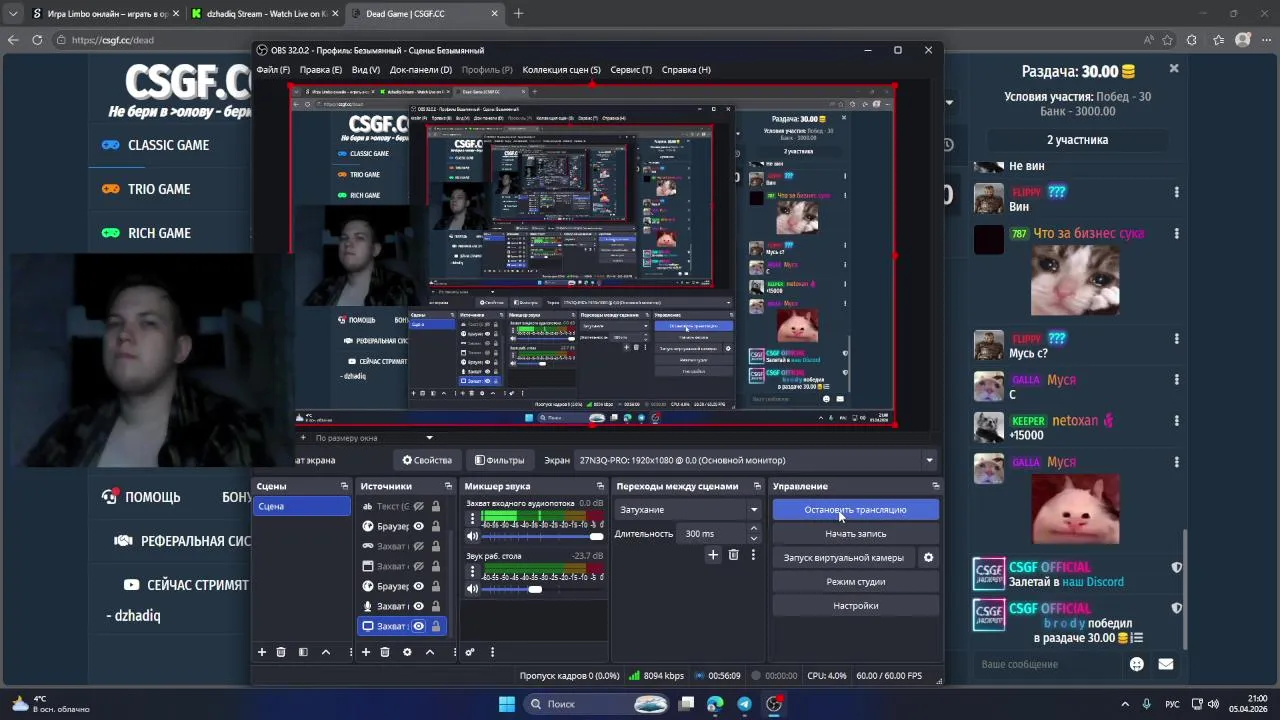Open the 27N3Q-PRO screen dropdown
The height and width of the screenshot is (720, 1280).
[x=756, y=460]
